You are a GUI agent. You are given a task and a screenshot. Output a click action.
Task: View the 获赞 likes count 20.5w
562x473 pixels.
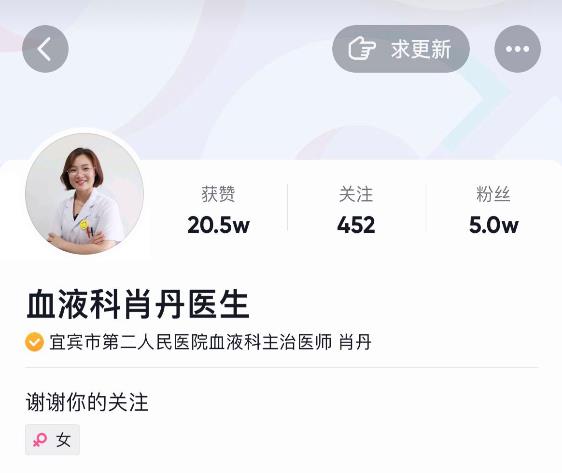point(218,210)
